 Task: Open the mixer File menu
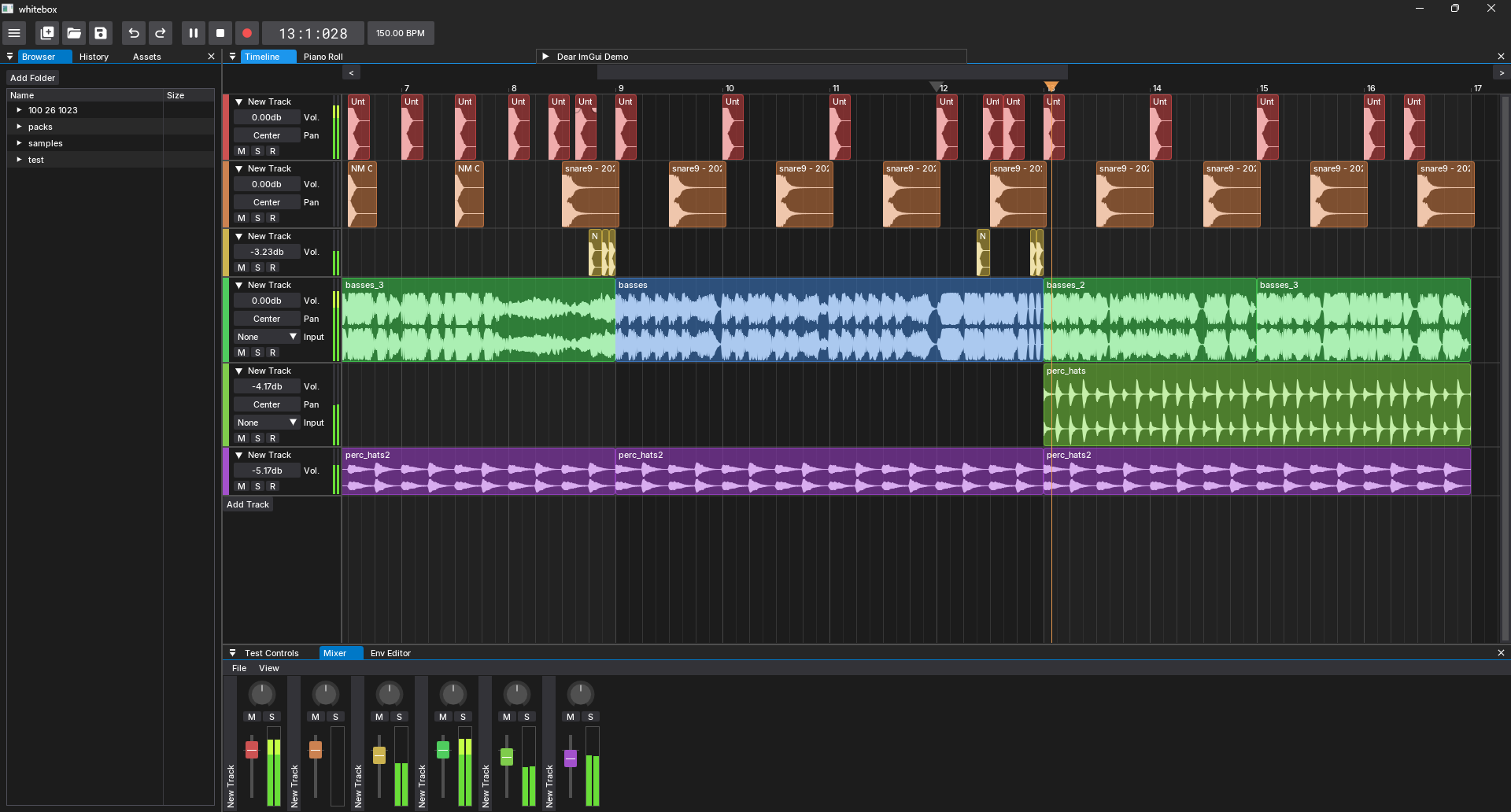(239, 668)
